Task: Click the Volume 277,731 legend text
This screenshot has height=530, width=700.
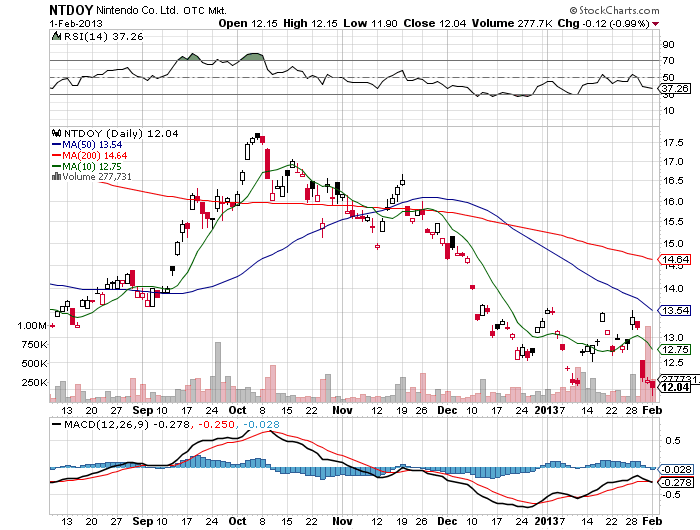Action: tap(97, 177)
